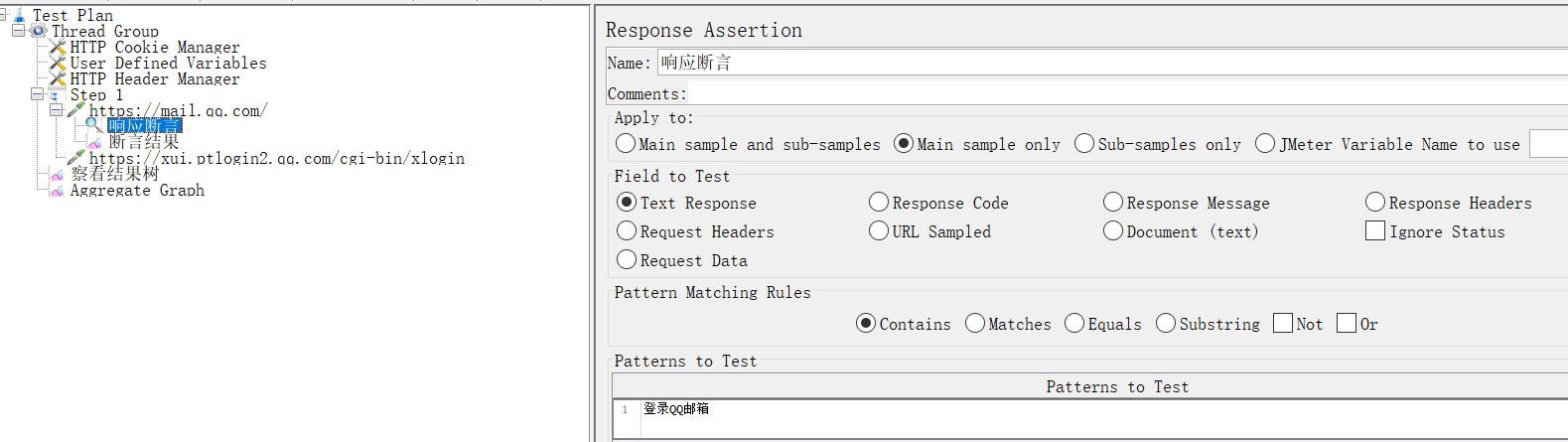The image size is (1568, 442).
Task: Click the User Defined Variables config icon
Action: click(x=58, y=63)
